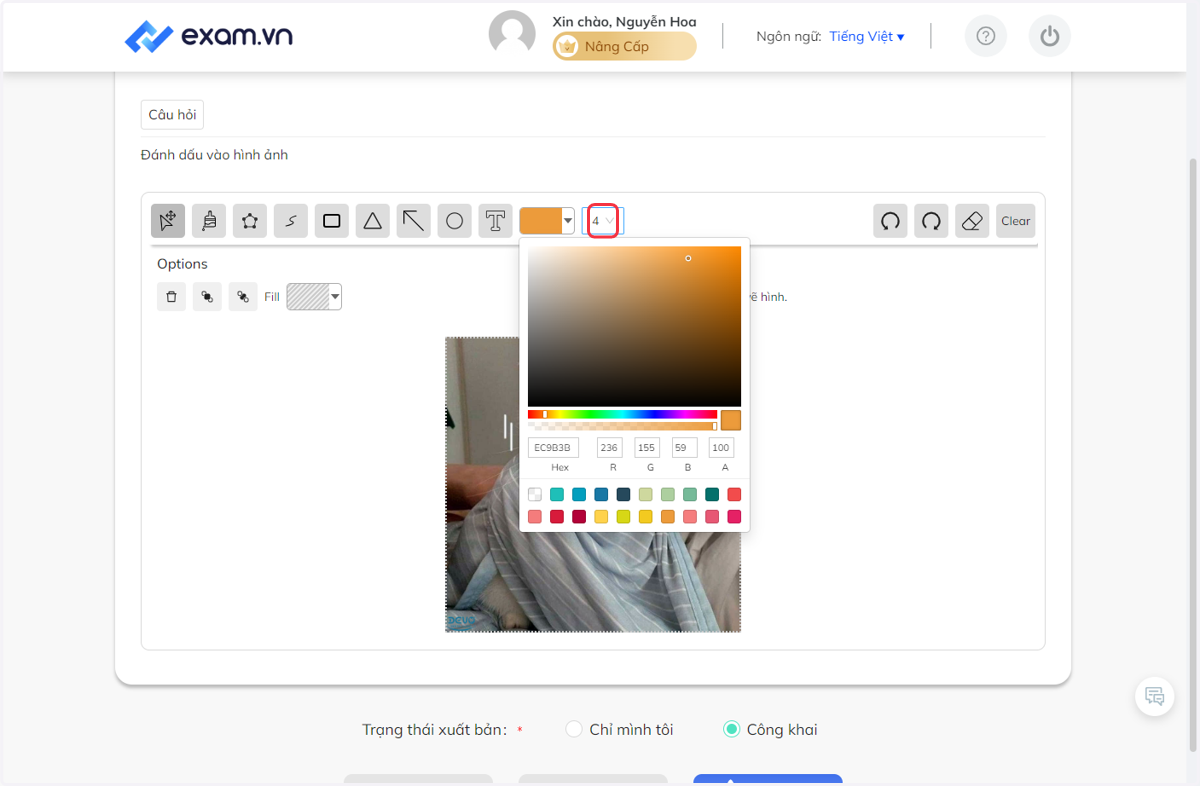Select the circle shape tool
Viewport: 1200px width, 786px height.
[x=455, y=221]
